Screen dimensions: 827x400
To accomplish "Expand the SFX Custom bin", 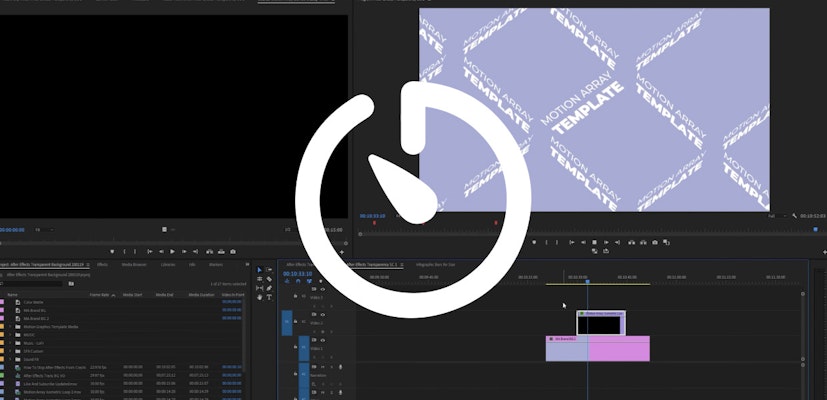I will (10, 351).
